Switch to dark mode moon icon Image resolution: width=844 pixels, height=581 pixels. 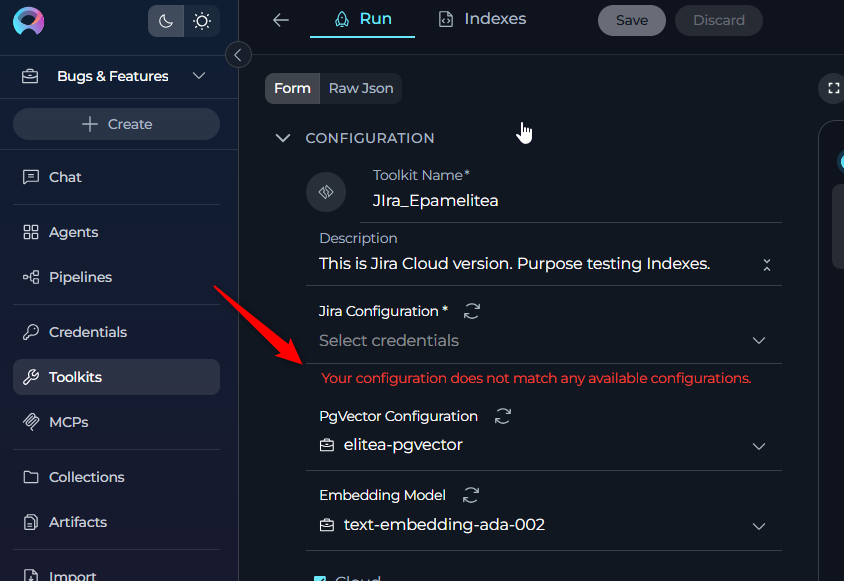tap(166, 21)
